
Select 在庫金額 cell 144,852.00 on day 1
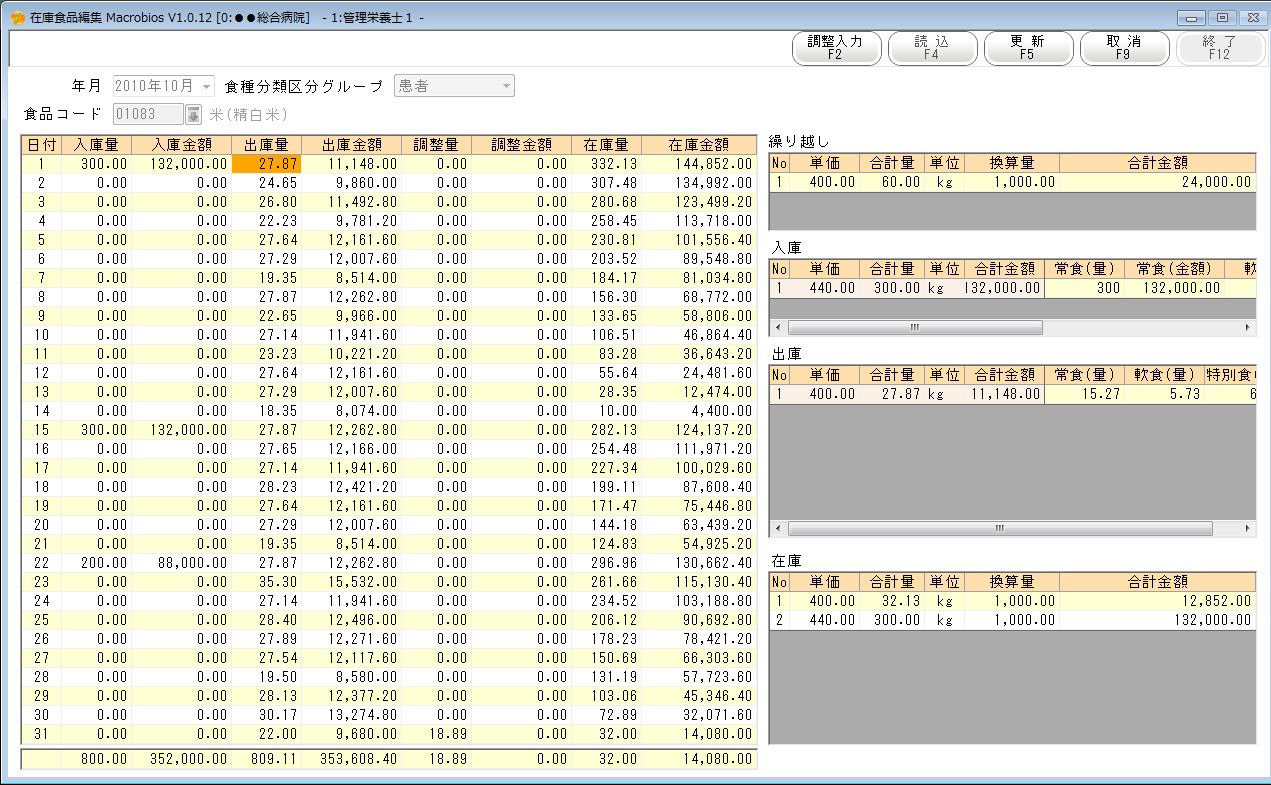(699, 164)
